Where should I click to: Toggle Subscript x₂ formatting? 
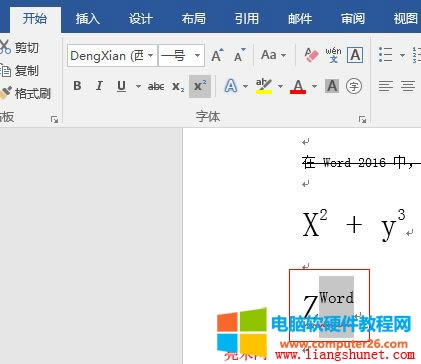click(x=178, y=86)
